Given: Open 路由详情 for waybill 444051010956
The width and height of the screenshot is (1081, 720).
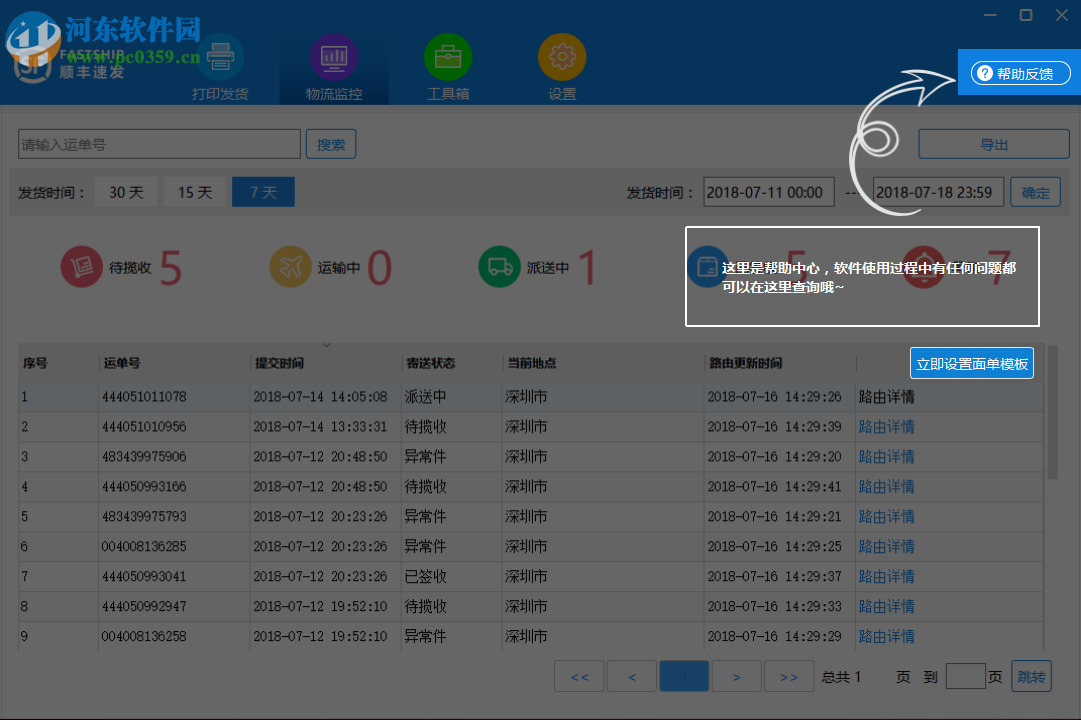Looking at the screenshot, I should pyautogui.click(x=886, y=426).
